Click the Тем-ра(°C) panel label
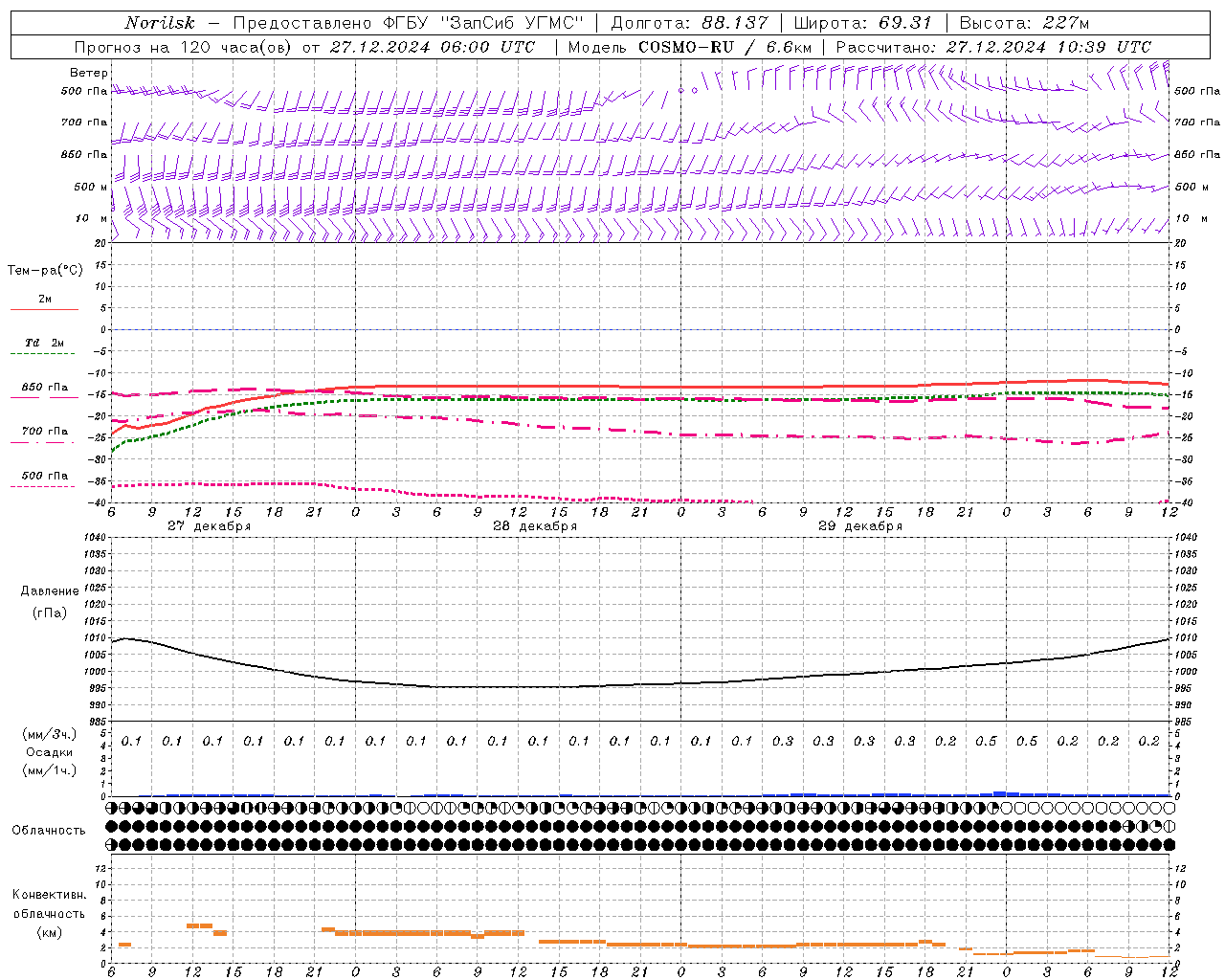Image resolution: width=1225 pixels, height=980 pixels. coord(45,271)
